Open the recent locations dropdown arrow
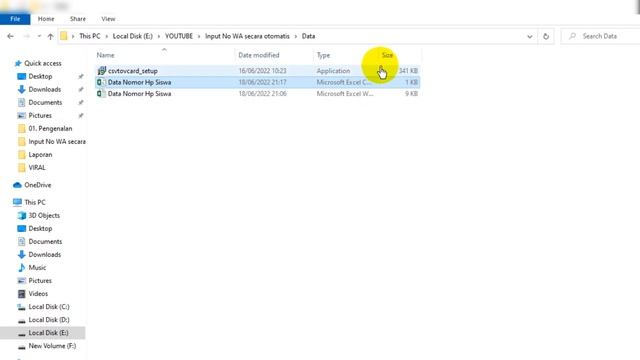 pyautogui.click(x=39, y=36)
